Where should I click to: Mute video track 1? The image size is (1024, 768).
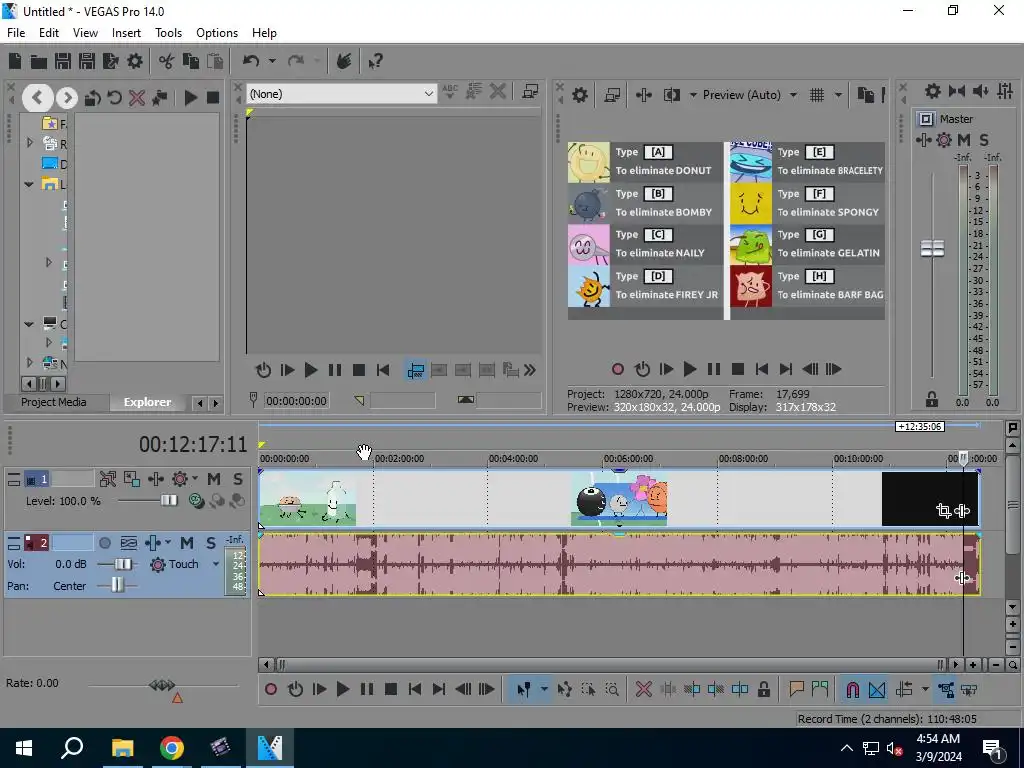click(214, 479)
